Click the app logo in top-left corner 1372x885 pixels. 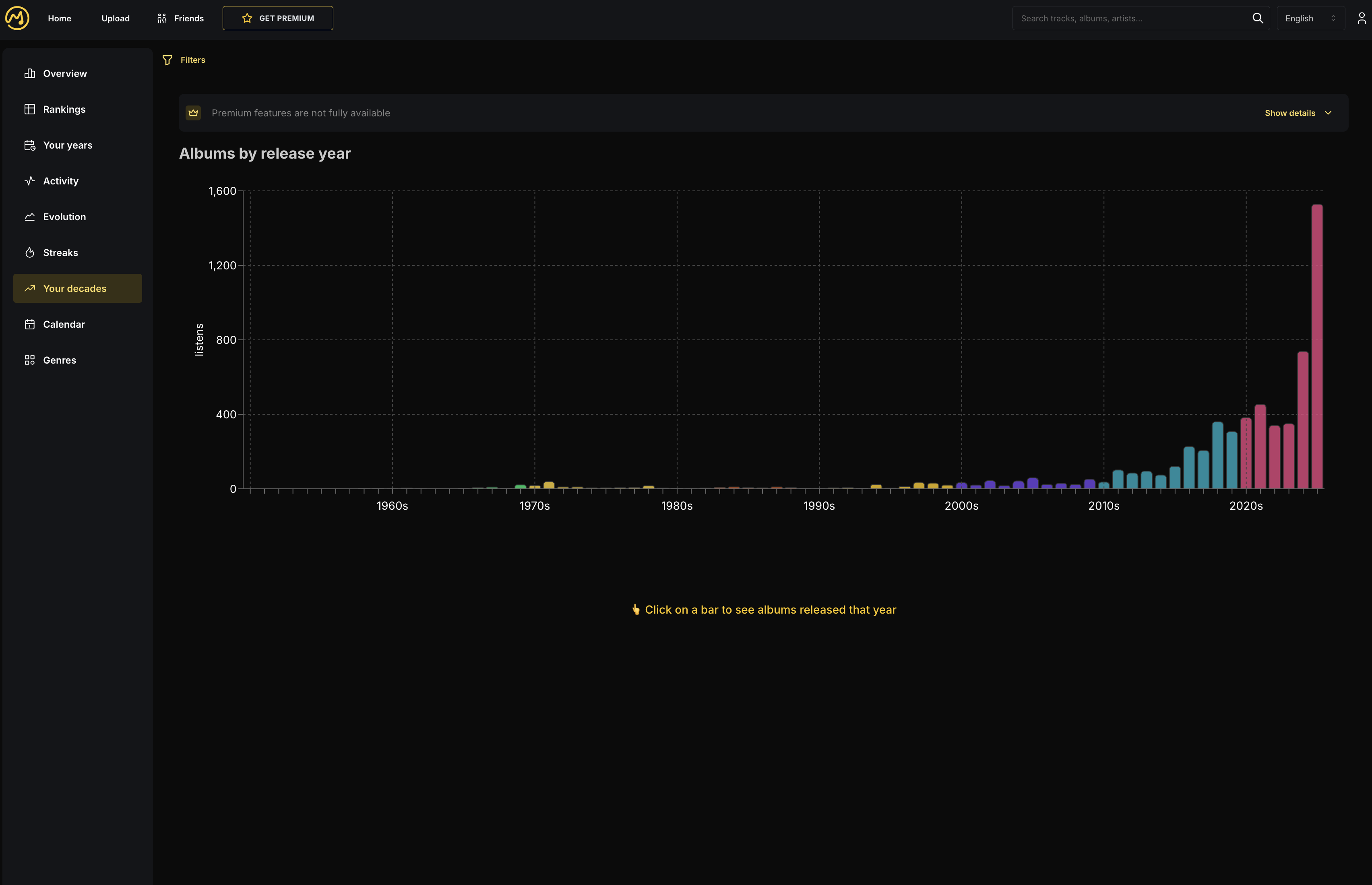tap(17, 19)
